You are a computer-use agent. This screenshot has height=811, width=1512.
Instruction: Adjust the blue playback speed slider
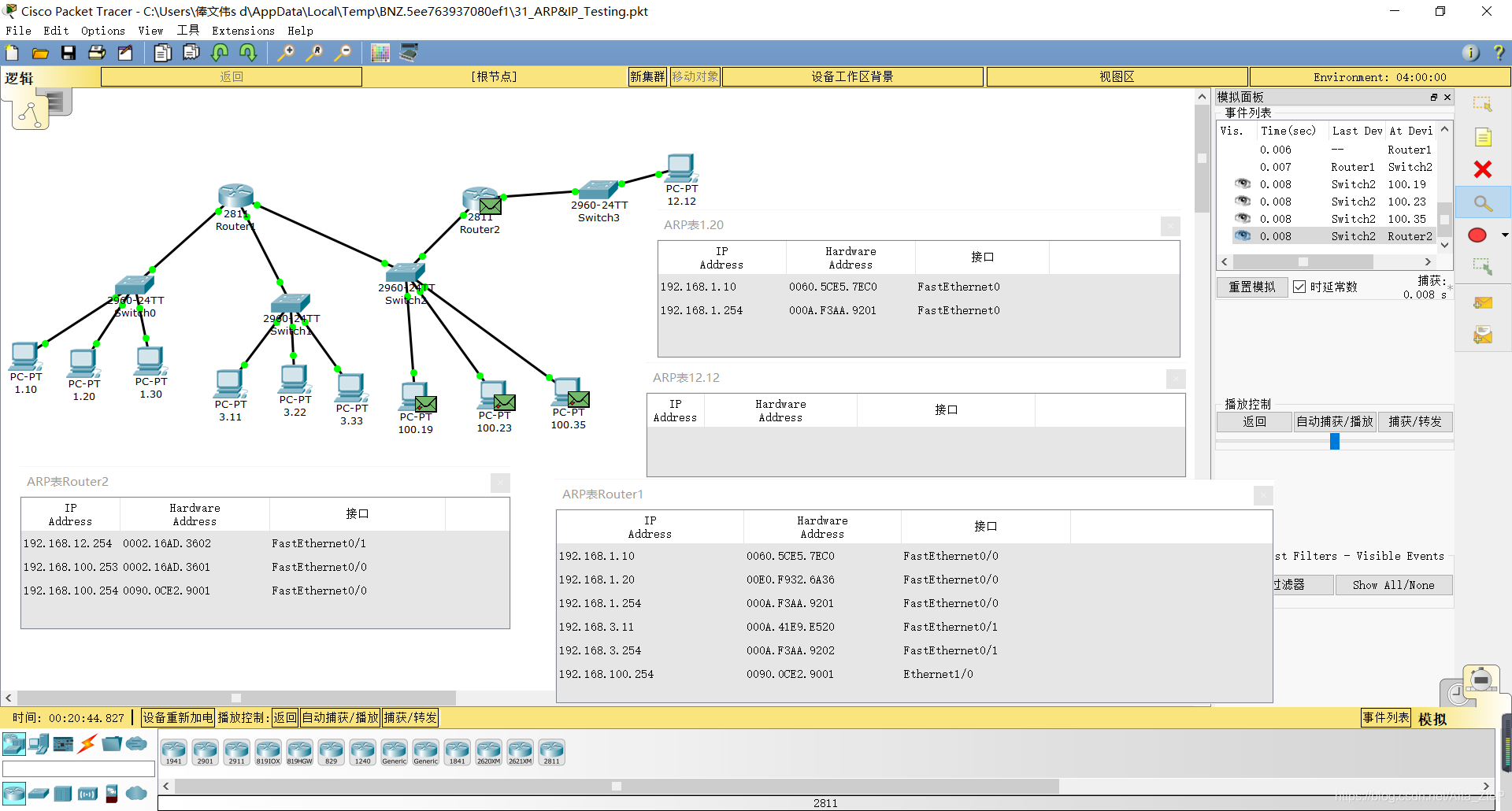coord(1335,442)
